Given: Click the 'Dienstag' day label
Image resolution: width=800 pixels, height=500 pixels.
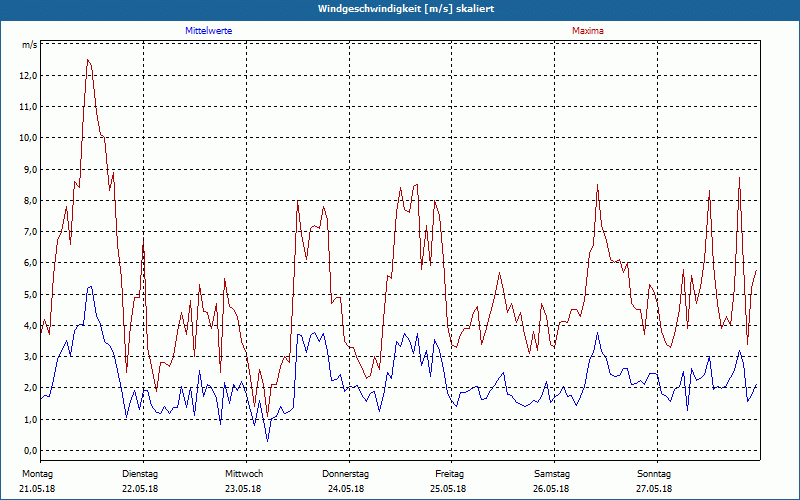Looking at the screenshot, I should tap(140, 474).
